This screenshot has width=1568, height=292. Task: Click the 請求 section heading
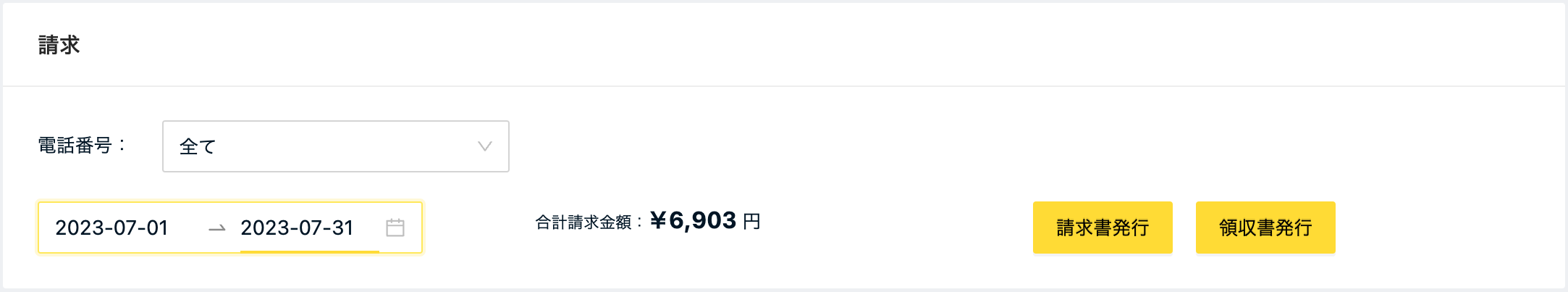tap(59, 45)
